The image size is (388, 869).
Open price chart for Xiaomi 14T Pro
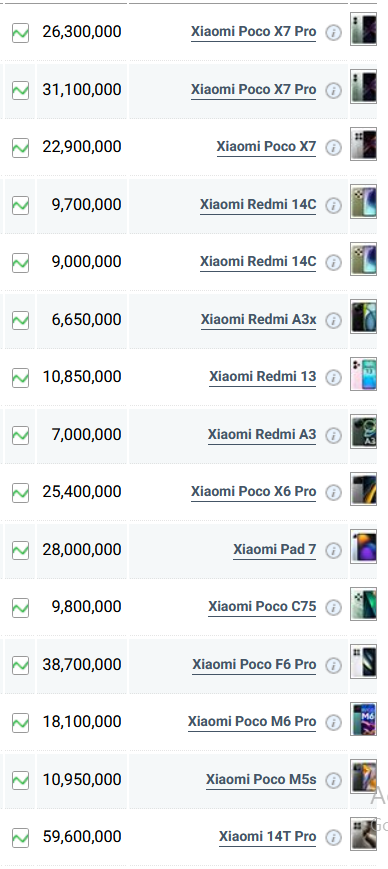(x=21, y=838)
